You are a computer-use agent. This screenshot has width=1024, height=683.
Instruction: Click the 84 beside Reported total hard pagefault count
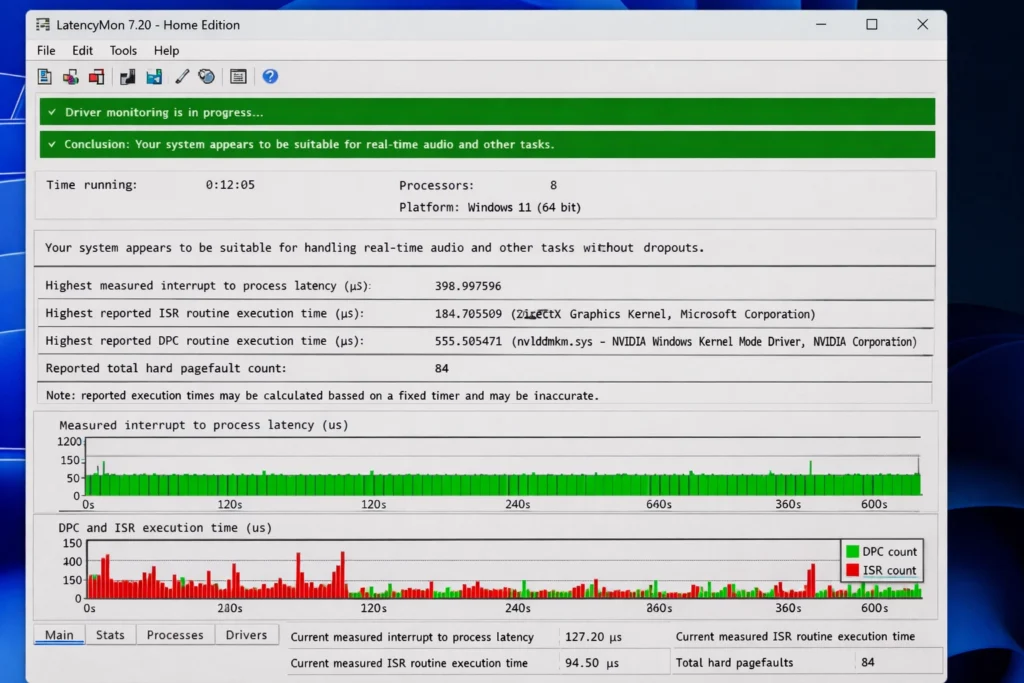pos(441,369)
